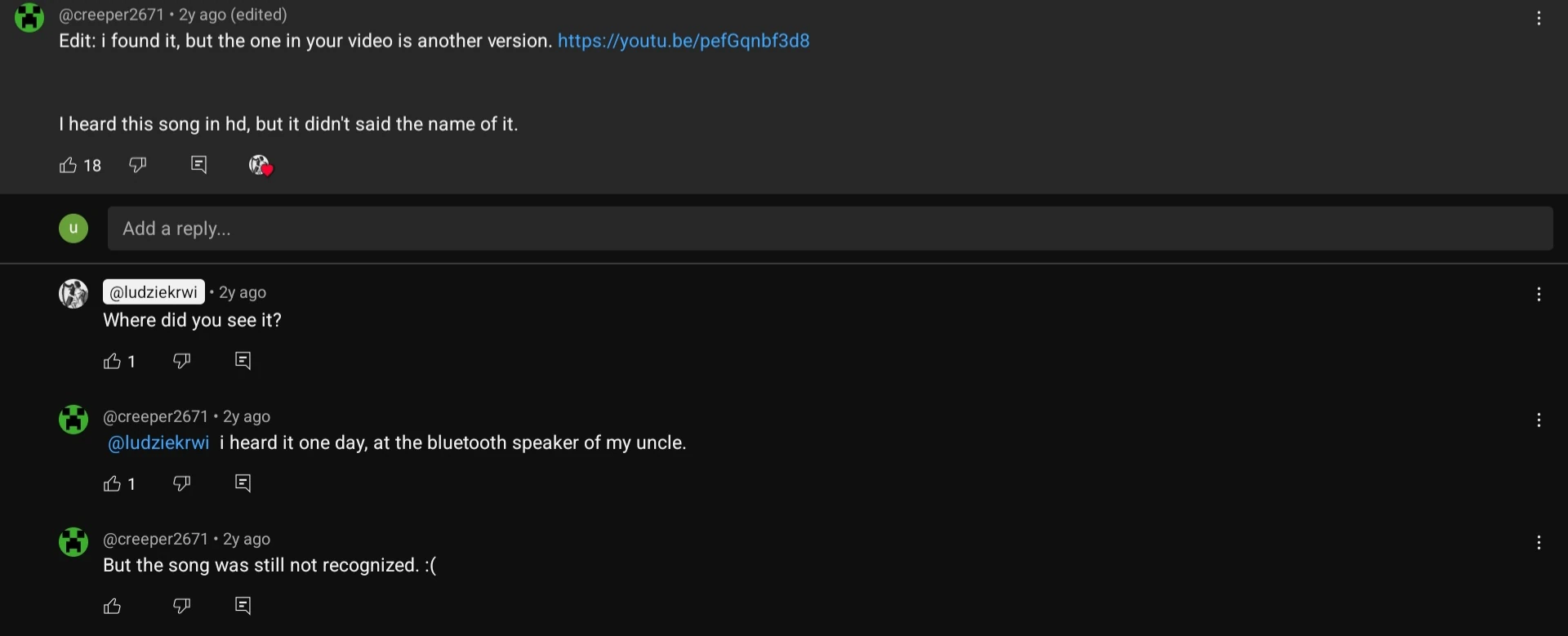Like the "song was still not recognized" reply
Viewport: 1568px width, 636px height.
pyautogui.click(x=113, y=606)
